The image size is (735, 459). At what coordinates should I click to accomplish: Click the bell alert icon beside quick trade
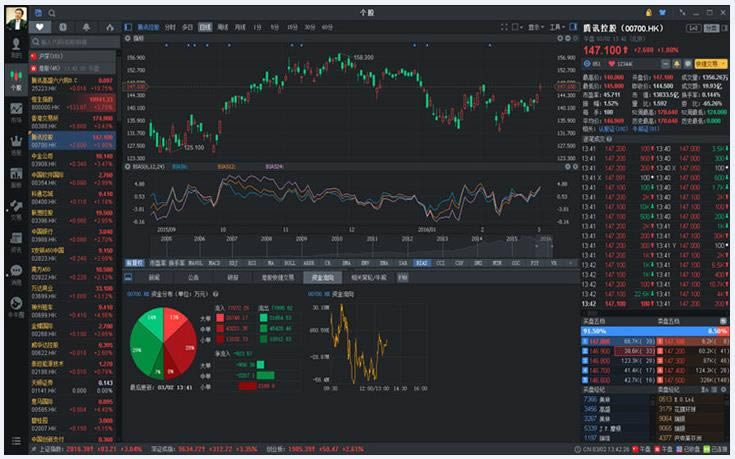(x=676, y=63)
